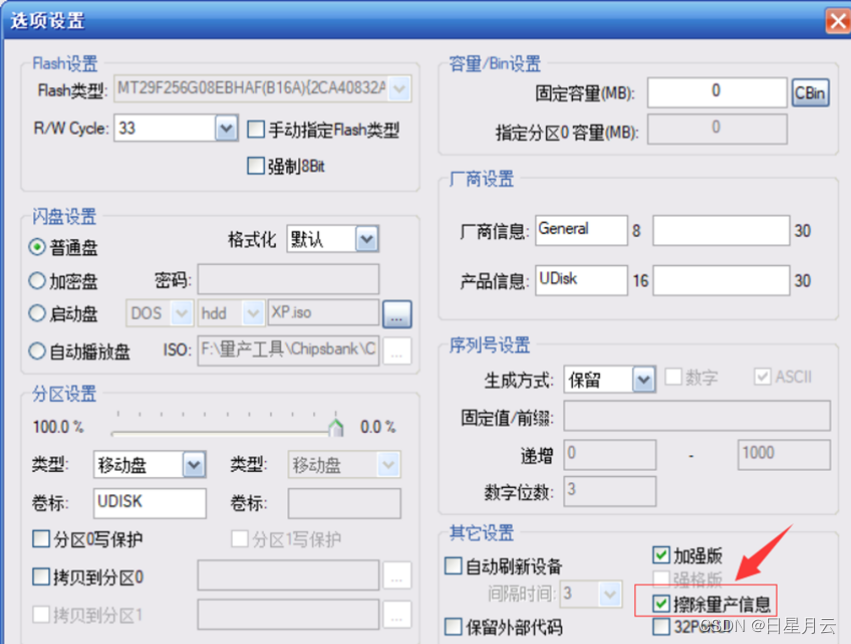Click the second partition 卷标 field

click(x=345, y=503)
